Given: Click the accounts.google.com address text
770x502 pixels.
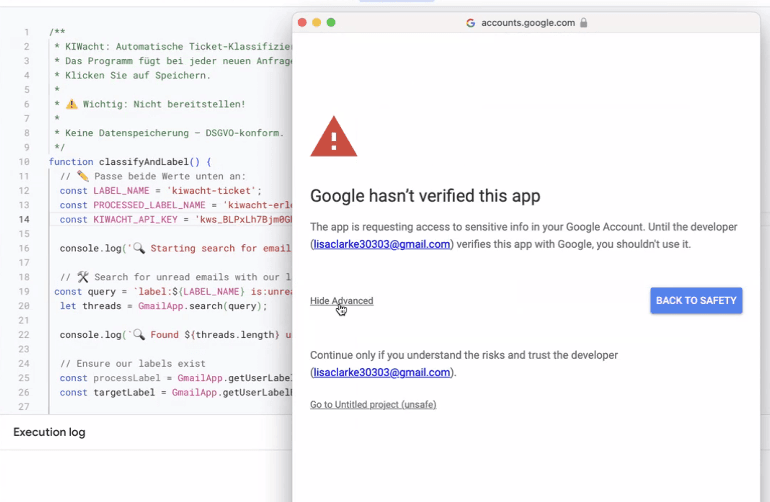Looking at the screenshot, I should [527, 22].
